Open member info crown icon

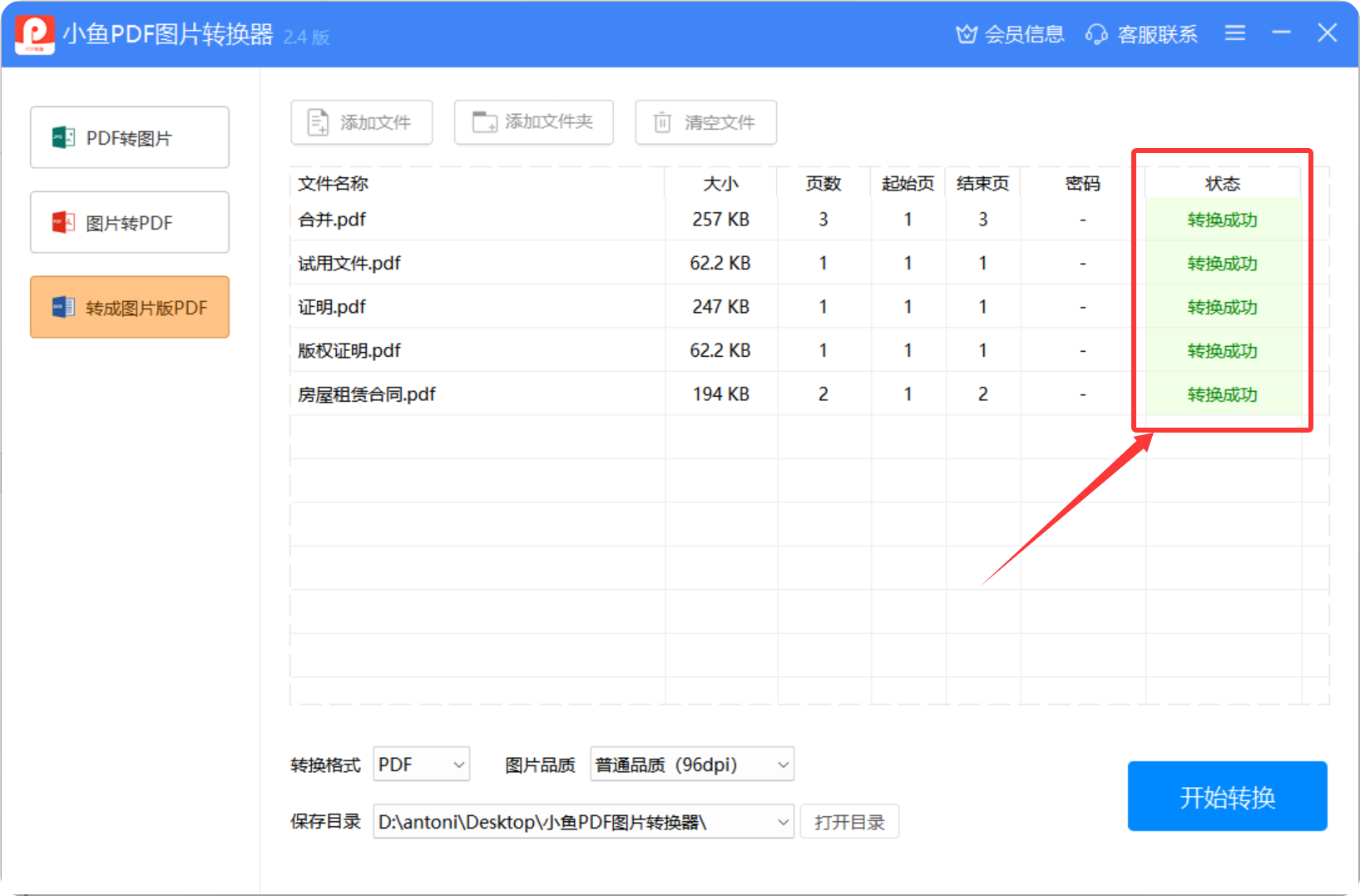click(x=966, y=34)
